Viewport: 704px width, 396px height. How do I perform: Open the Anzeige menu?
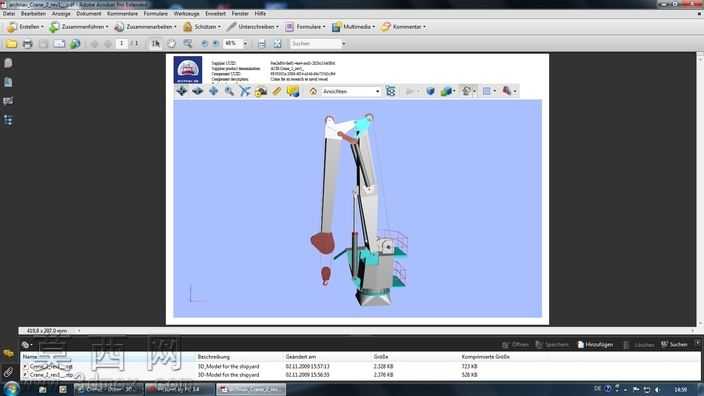click(61, 14)
